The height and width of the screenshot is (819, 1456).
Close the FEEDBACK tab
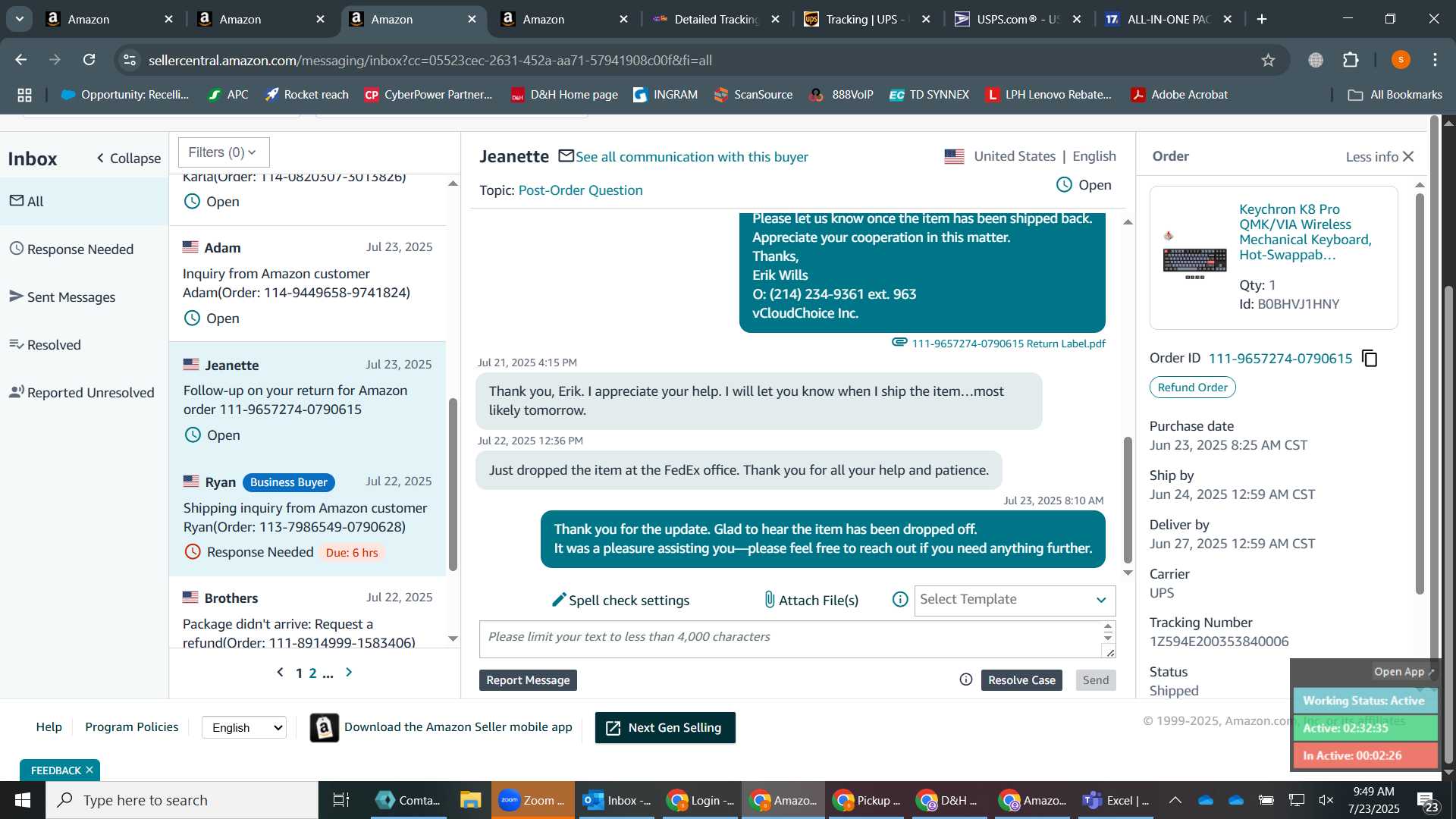pos(89,770)
